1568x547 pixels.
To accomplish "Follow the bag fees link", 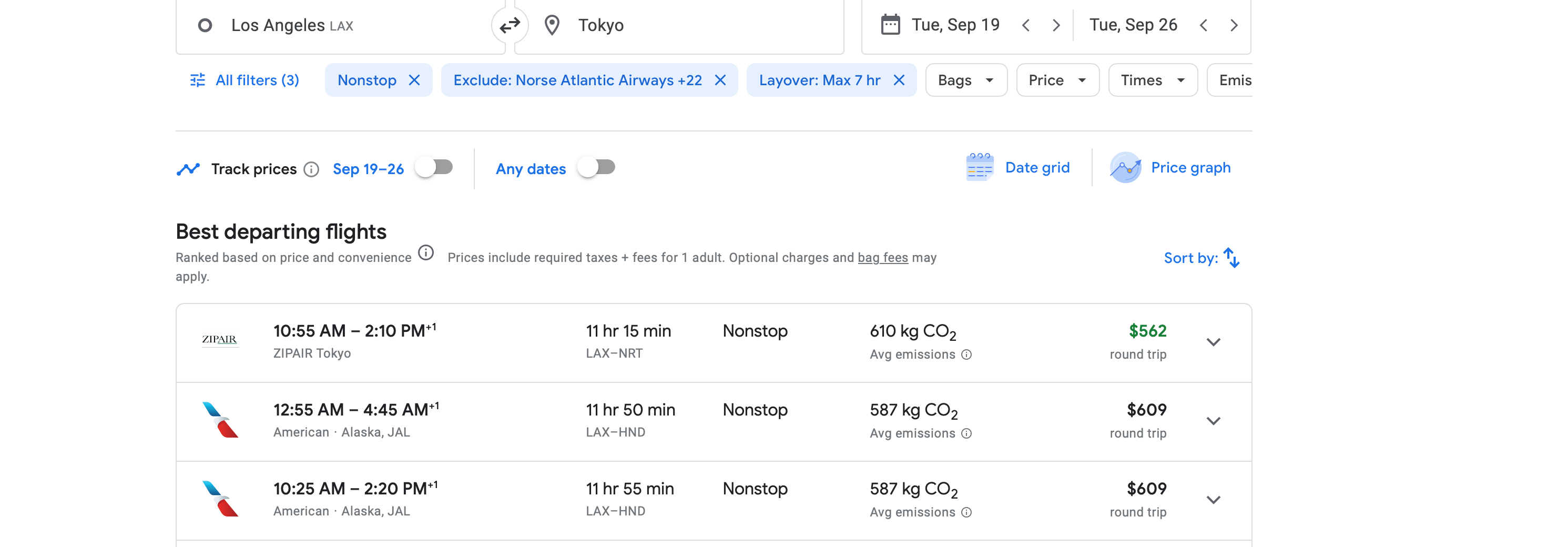I will (882, 258).
